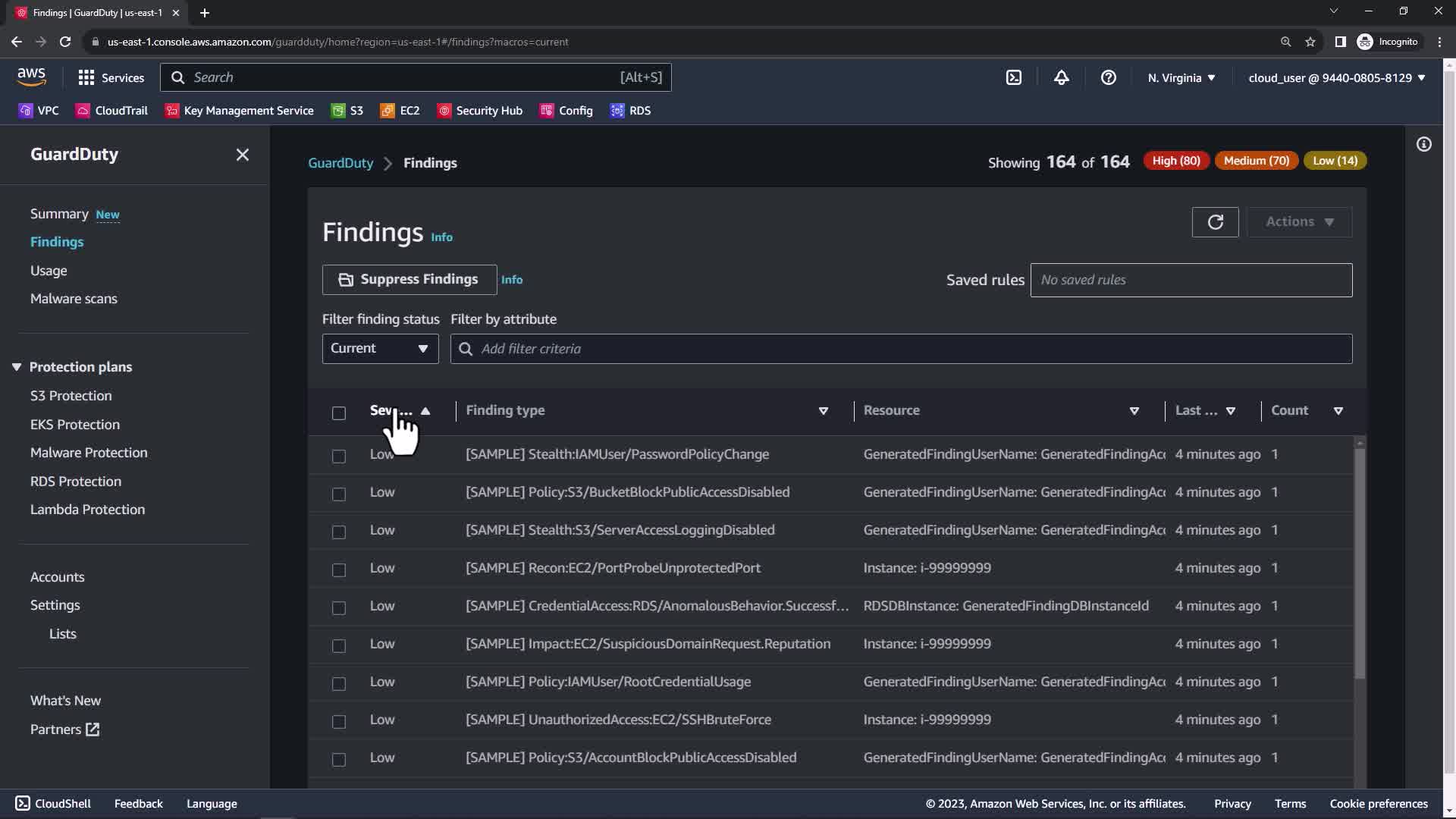Open the info panel icon at the right edge
This screenshot has width=1456, height=819.
[1424, 144]
